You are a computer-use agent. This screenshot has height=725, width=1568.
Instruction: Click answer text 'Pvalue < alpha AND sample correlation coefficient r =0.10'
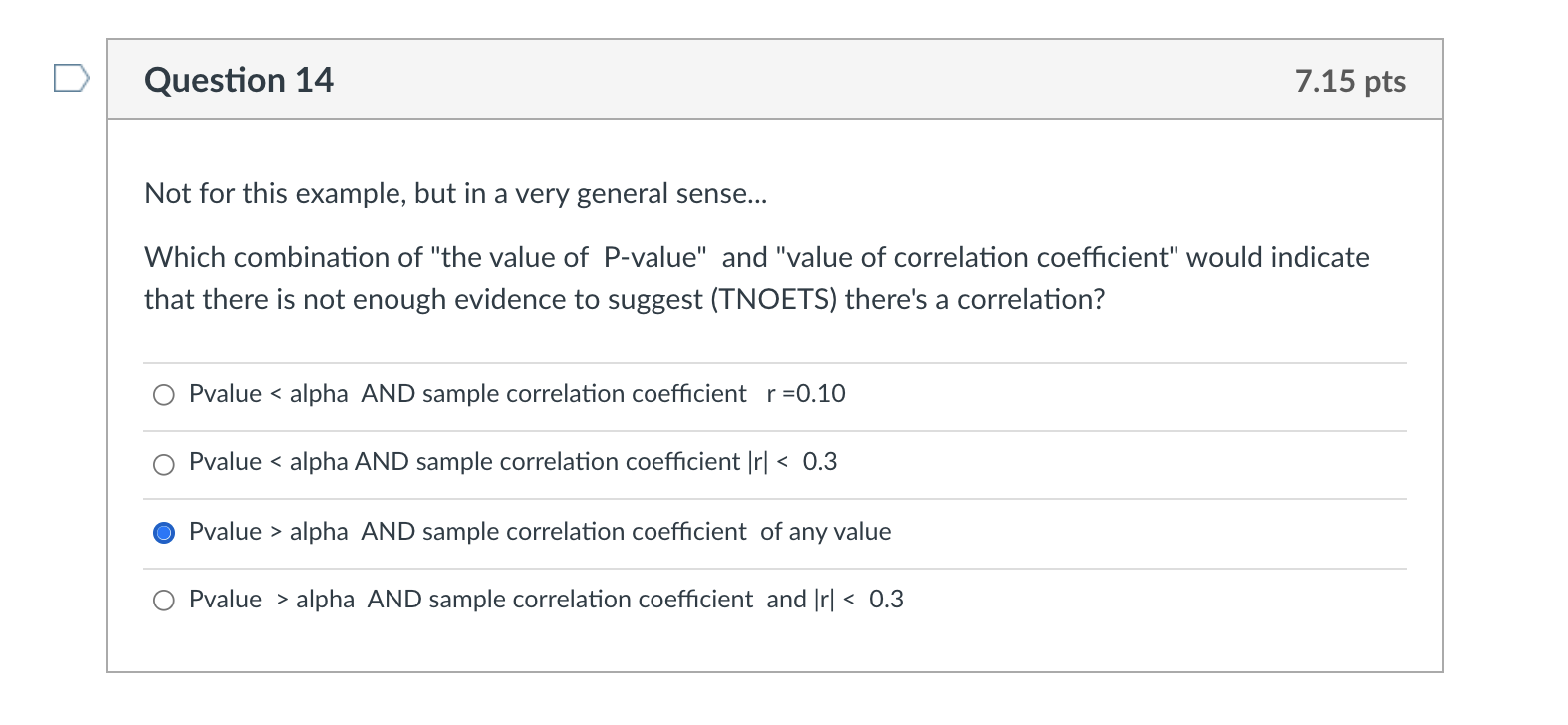click(x=466, y=394)
